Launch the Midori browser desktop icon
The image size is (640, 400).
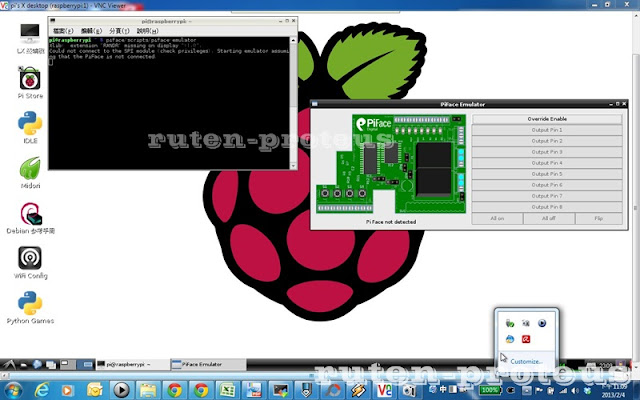coord(30,172)
